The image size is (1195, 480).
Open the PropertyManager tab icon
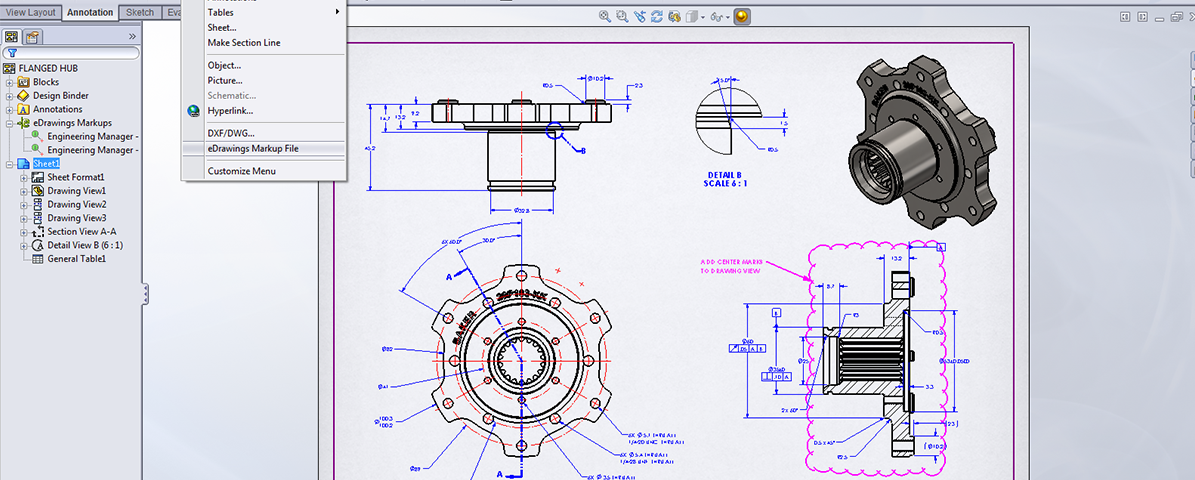pos(32,36)
